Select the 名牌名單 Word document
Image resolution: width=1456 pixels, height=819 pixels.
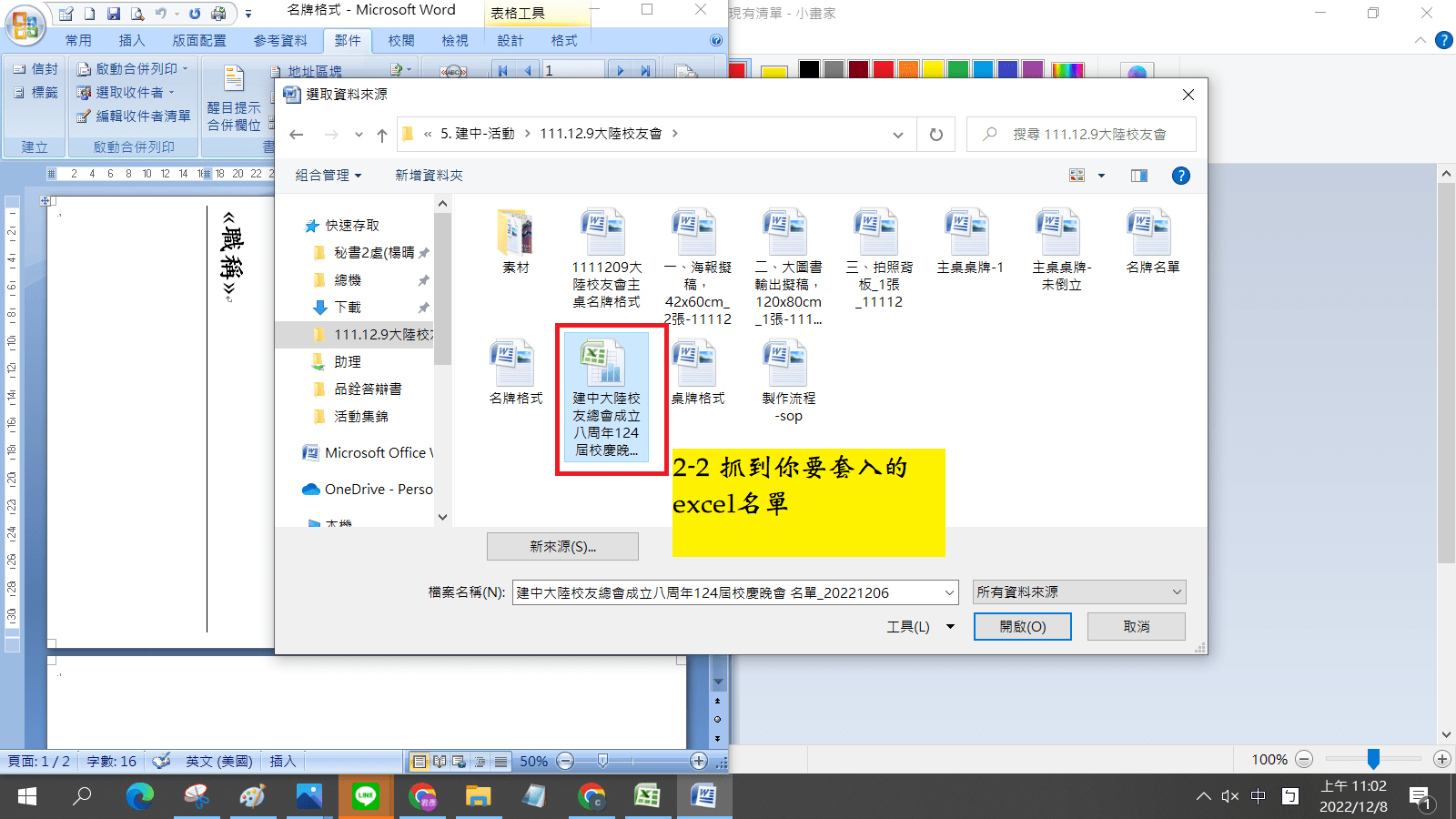pos(1152,241)
